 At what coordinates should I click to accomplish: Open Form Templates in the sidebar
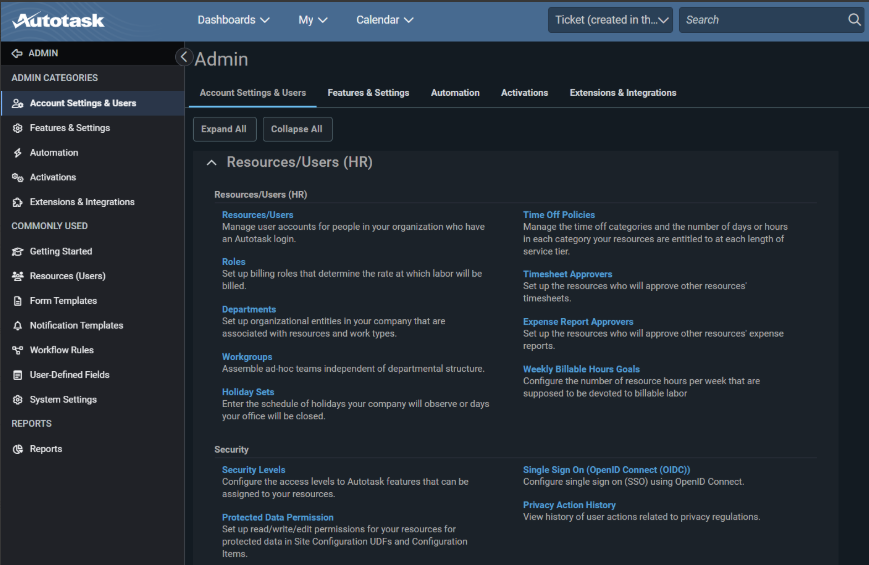[92, 301]
